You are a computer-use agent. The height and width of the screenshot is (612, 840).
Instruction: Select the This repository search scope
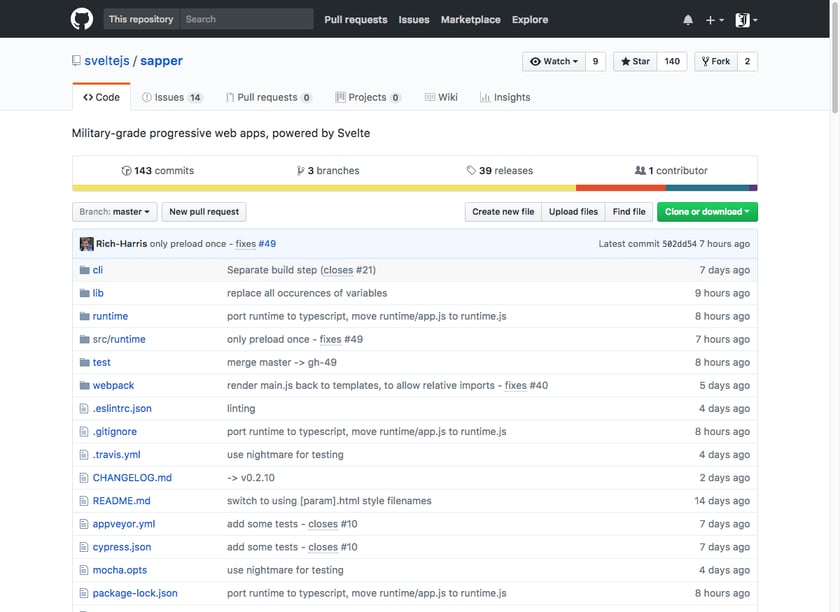(x=141, y=19)
